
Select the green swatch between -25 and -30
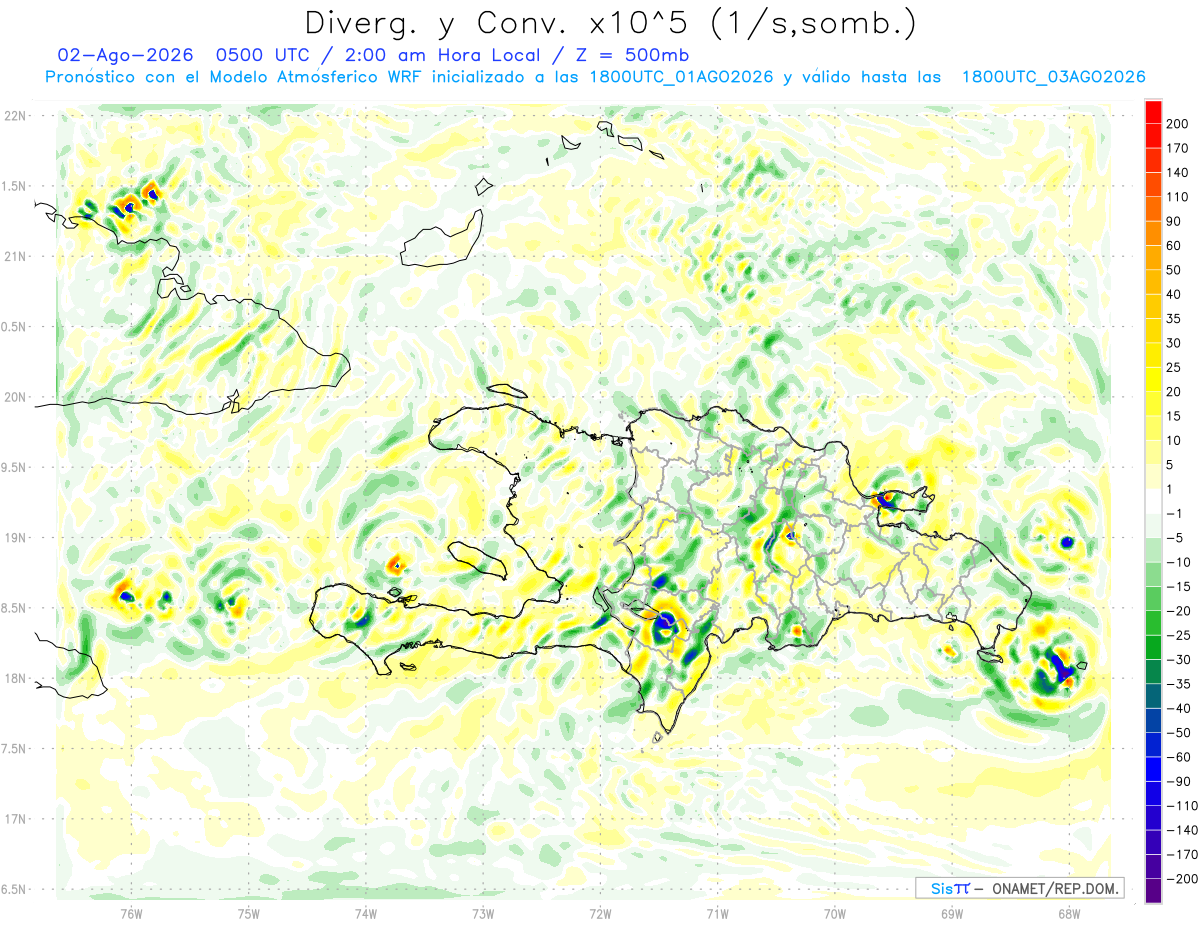coord(1153,647)
